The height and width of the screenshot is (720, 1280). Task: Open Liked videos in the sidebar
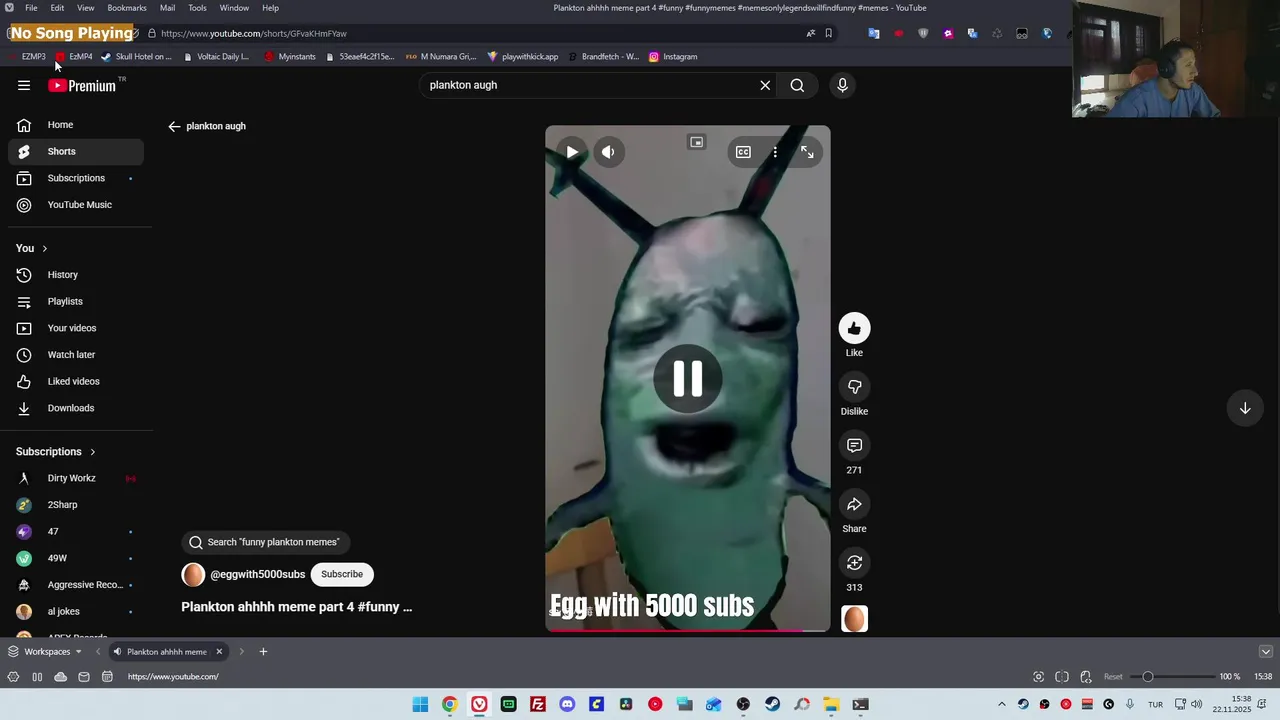pos(76,381)
